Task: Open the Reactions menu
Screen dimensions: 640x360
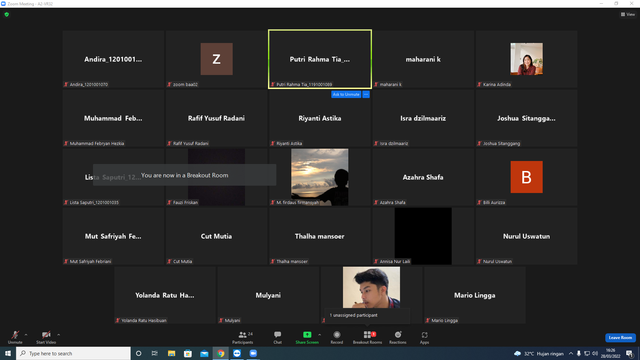Action: point(398,337)
